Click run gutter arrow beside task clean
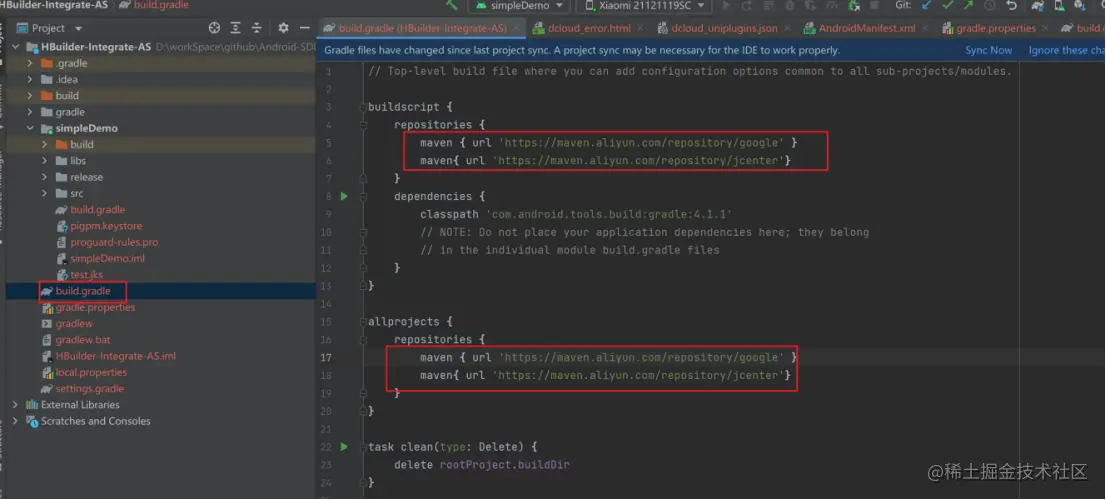Viewport: 1106px width, 500px height. tap(344, 446)
